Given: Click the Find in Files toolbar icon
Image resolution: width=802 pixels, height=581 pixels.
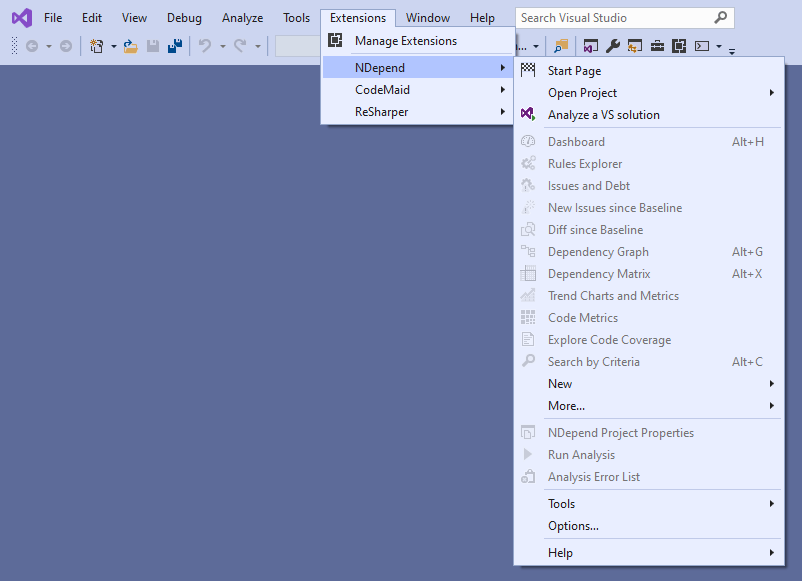Looking at the screenshot, I should (561, 47).
